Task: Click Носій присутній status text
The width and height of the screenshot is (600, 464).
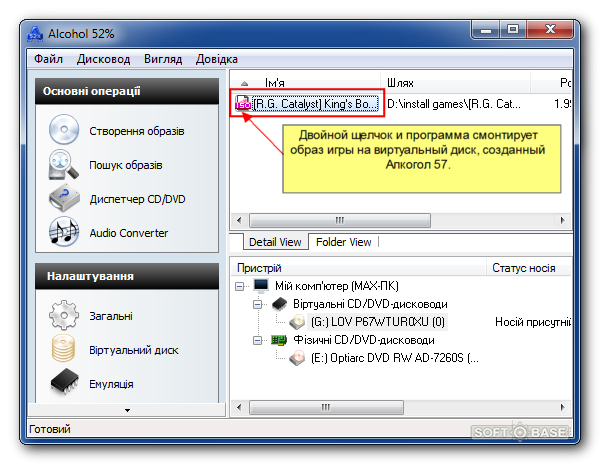Action: pos(533,322)
